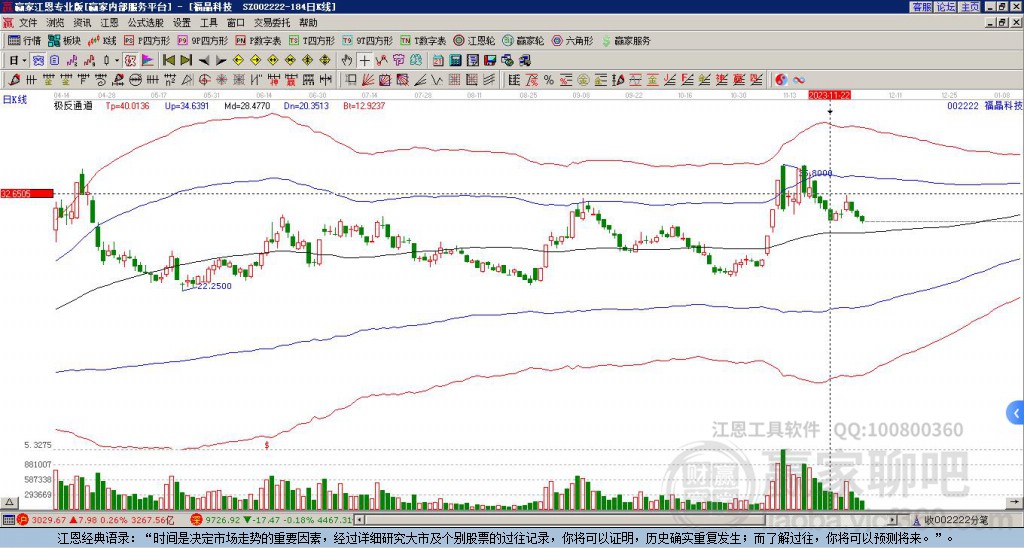
Task: Open the 板块 sector view
Action: (x=64, y=40)
